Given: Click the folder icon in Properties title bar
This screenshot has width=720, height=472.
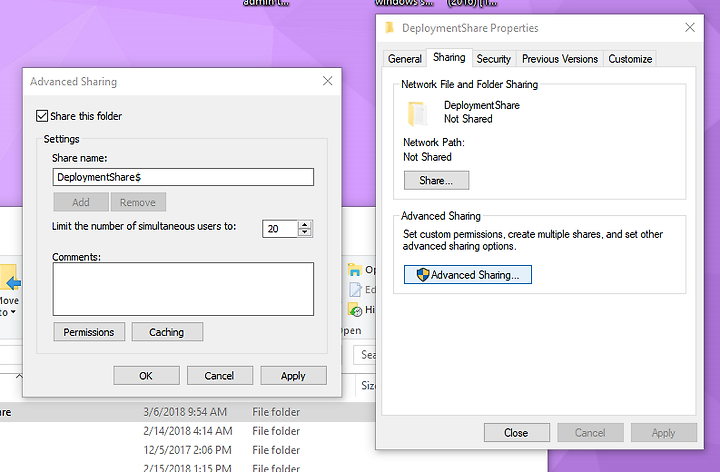Looking at the screenshot, I should [389, 28].
